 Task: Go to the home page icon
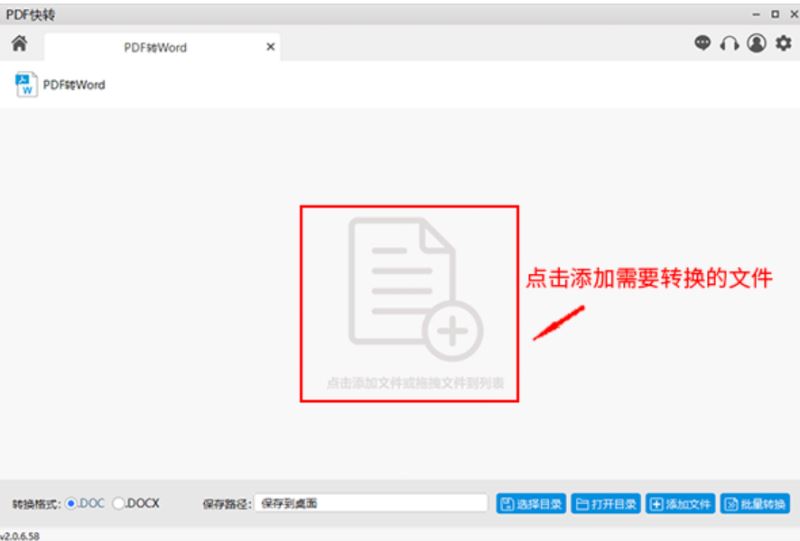click(x=19, y=43)
